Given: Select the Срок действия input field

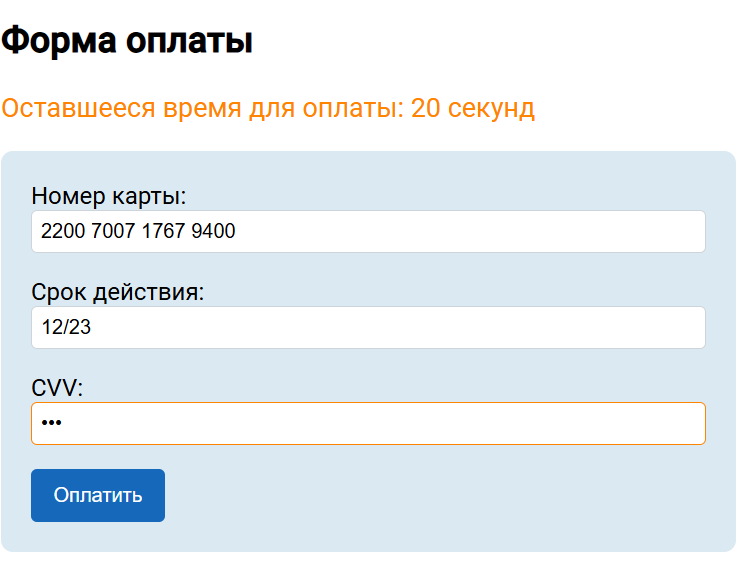Looking at the screenshot, I should 368,327.
